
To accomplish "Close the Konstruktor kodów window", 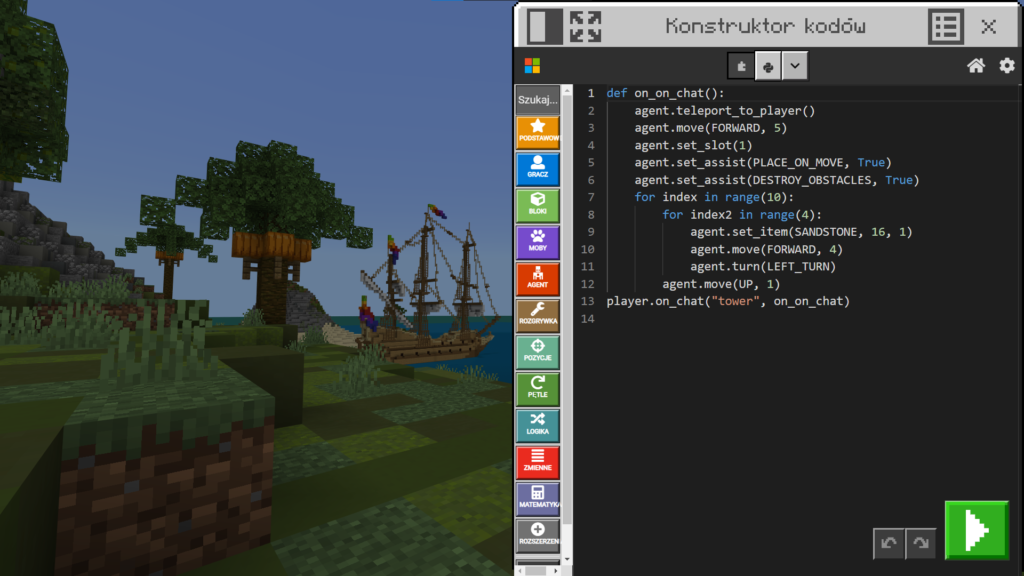I will tap(988, 27).
